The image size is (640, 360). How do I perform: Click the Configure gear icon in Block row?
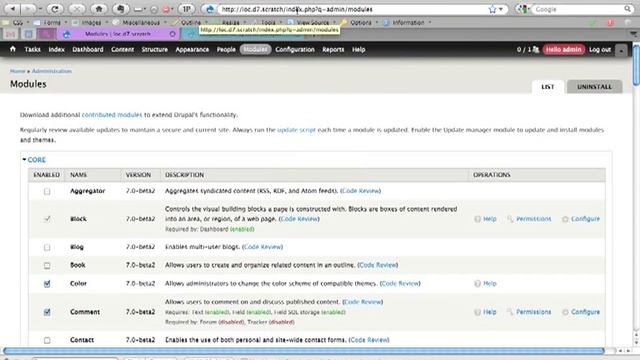click(565, 219)
